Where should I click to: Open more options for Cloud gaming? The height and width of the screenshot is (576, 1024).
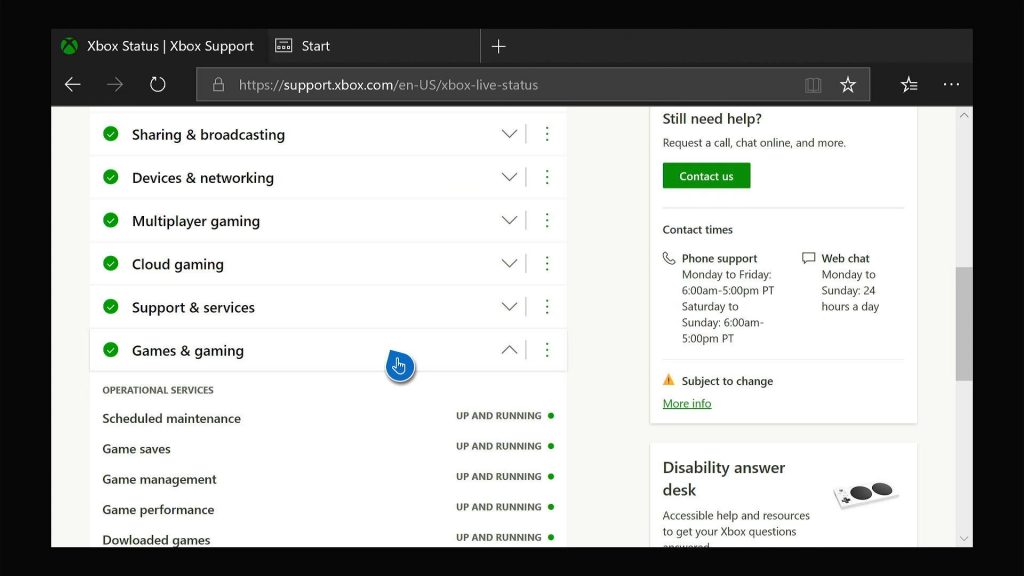547,263
